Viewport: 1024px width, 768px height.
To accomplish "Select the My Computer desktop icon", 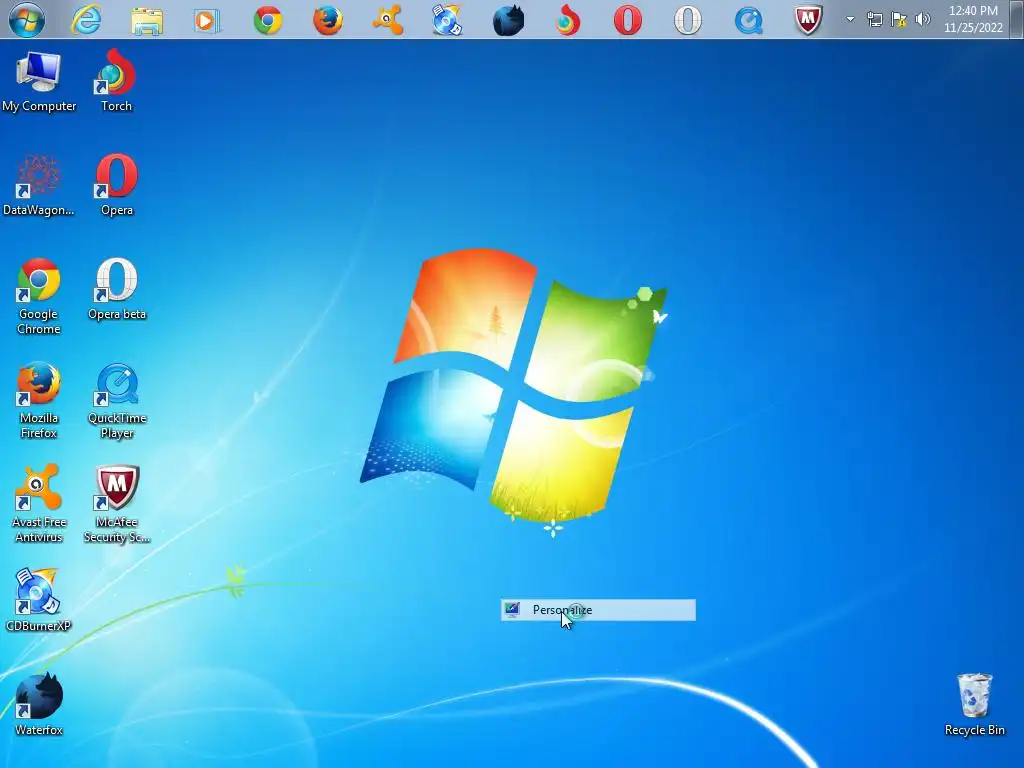I will click(x=39, y=82).
